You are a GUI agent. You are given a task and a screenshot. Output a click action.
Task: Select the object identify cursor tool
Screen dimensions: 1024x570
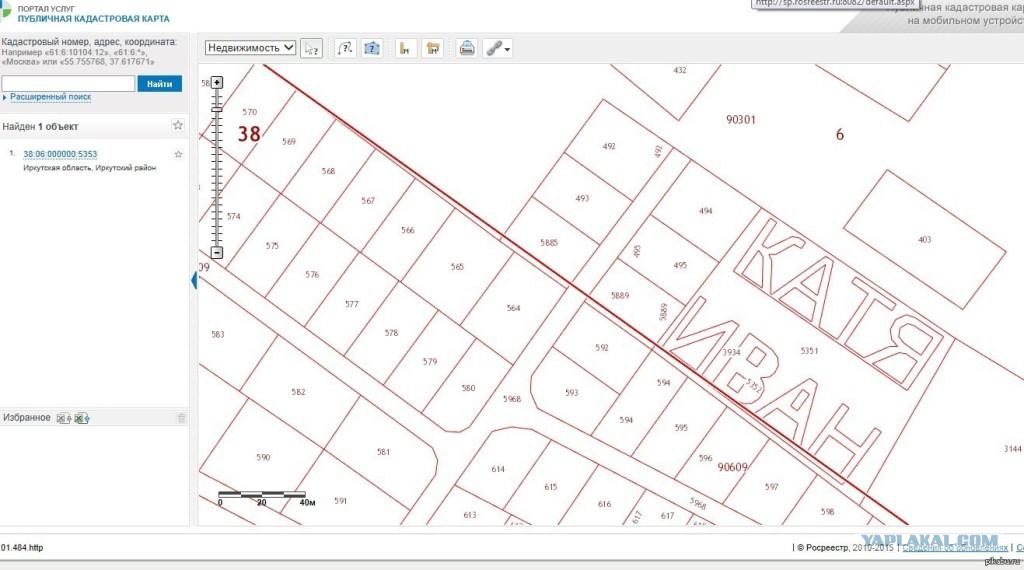312,48
